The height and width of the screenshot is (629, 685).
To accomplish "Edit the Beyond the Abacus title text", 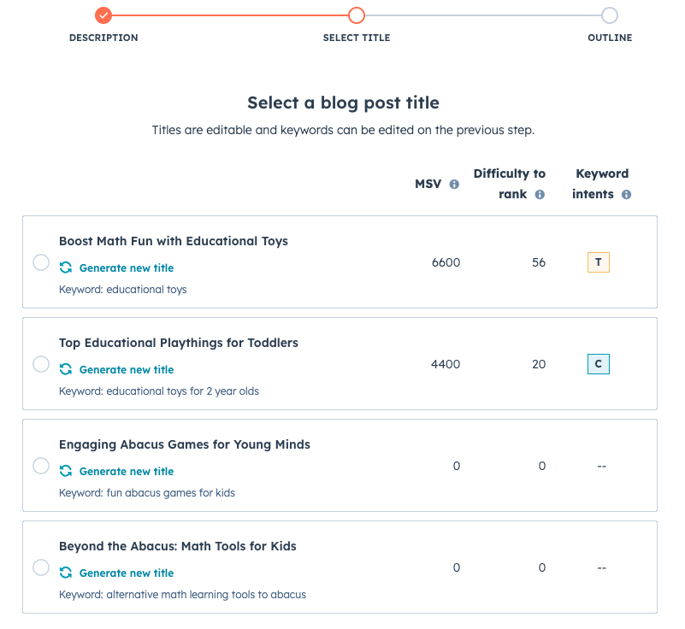I will tap(178, 546).
